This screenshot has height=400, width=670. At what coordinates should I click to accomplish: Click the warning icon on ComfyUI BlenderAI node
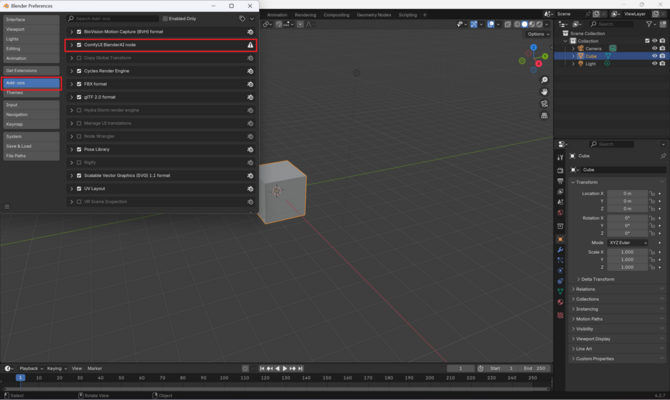[x=250, y=45]
